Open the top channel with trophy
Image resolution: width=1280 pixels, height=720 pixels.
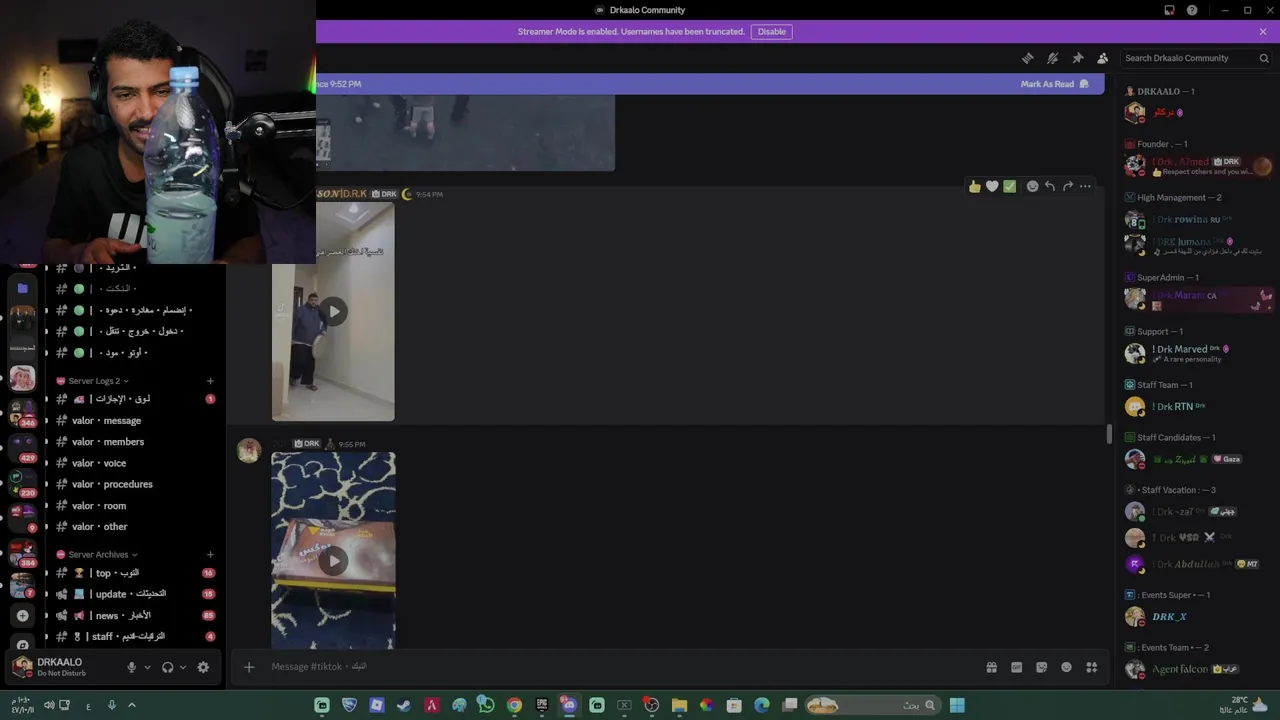click(135, 573)
